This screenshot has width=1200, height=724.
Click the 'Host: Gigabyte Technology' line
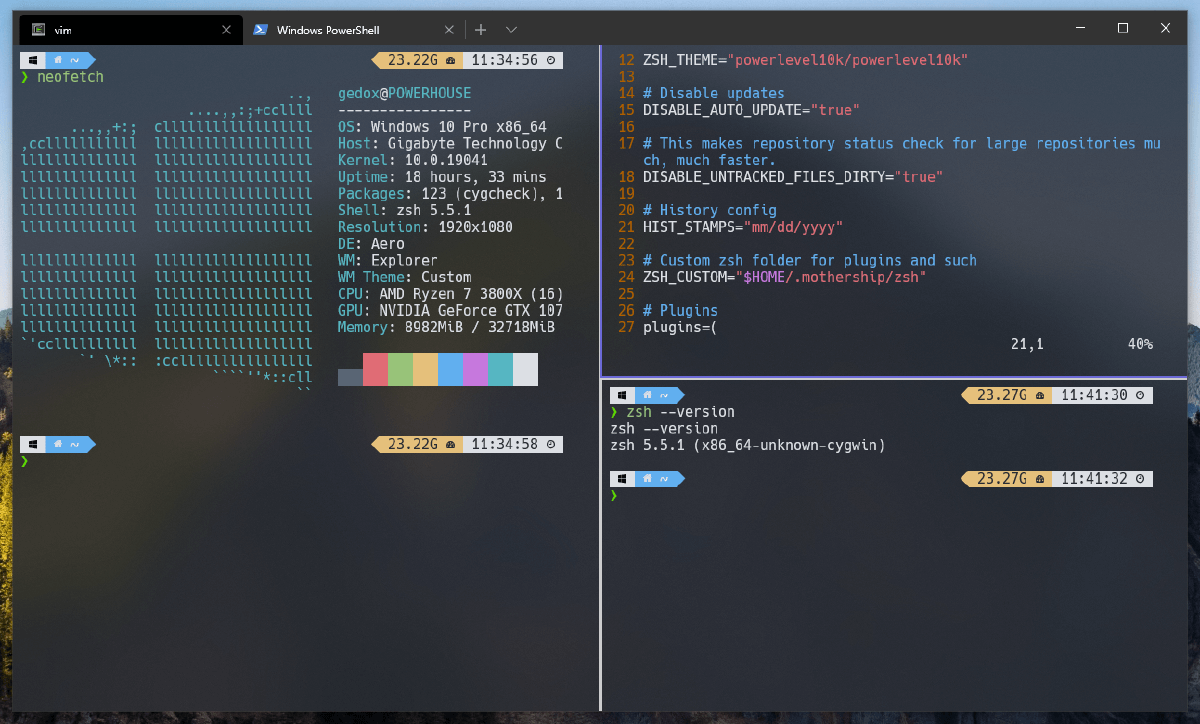[x=450, y=143]
